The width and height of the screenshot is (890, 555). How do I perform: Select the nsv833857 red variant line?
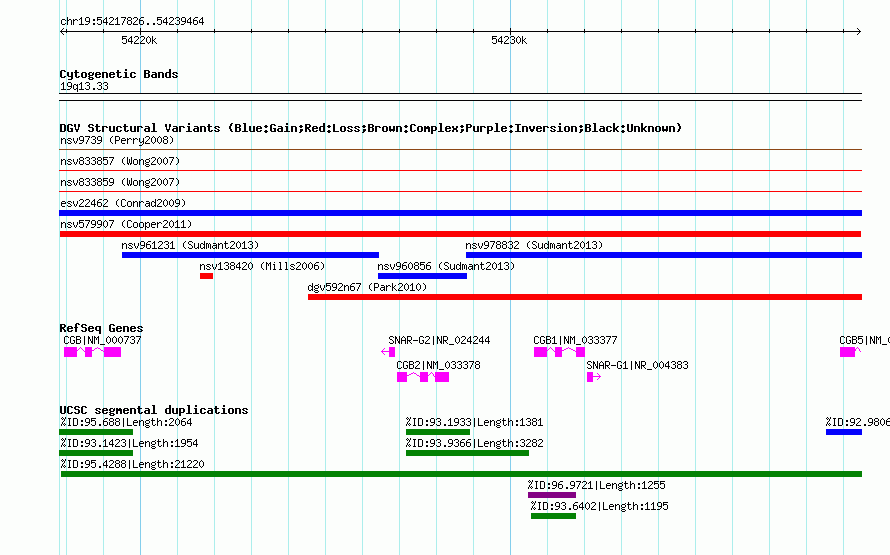(x=460, y=170)
